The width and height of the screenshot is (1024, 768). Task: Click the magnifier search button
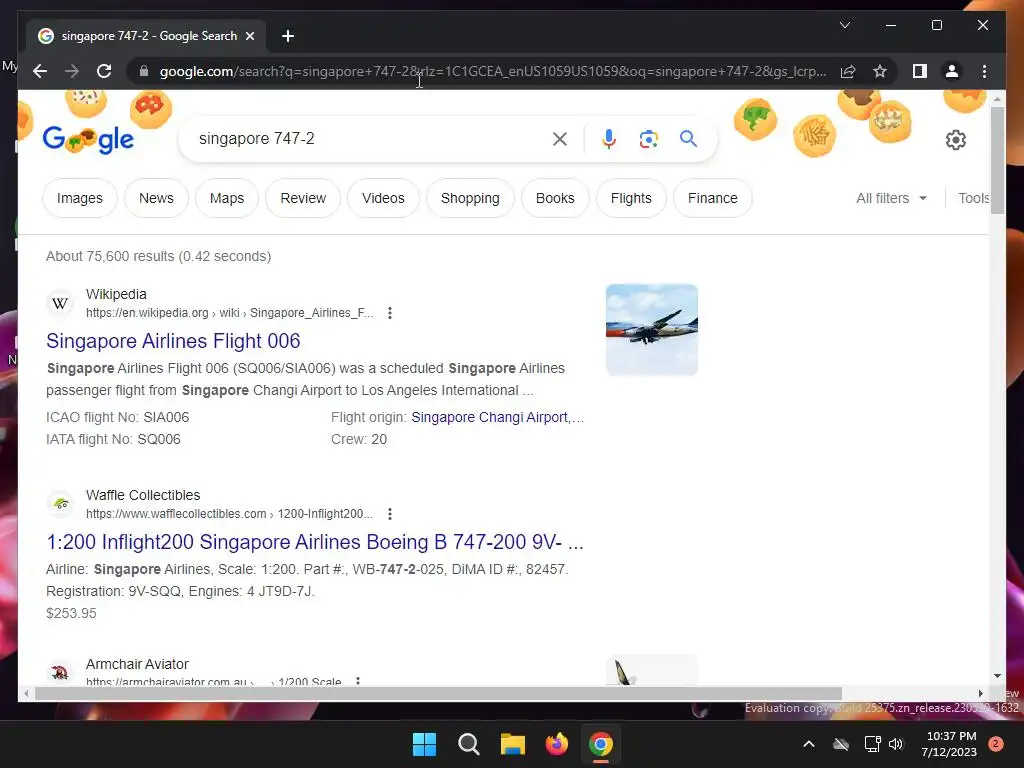688,138
